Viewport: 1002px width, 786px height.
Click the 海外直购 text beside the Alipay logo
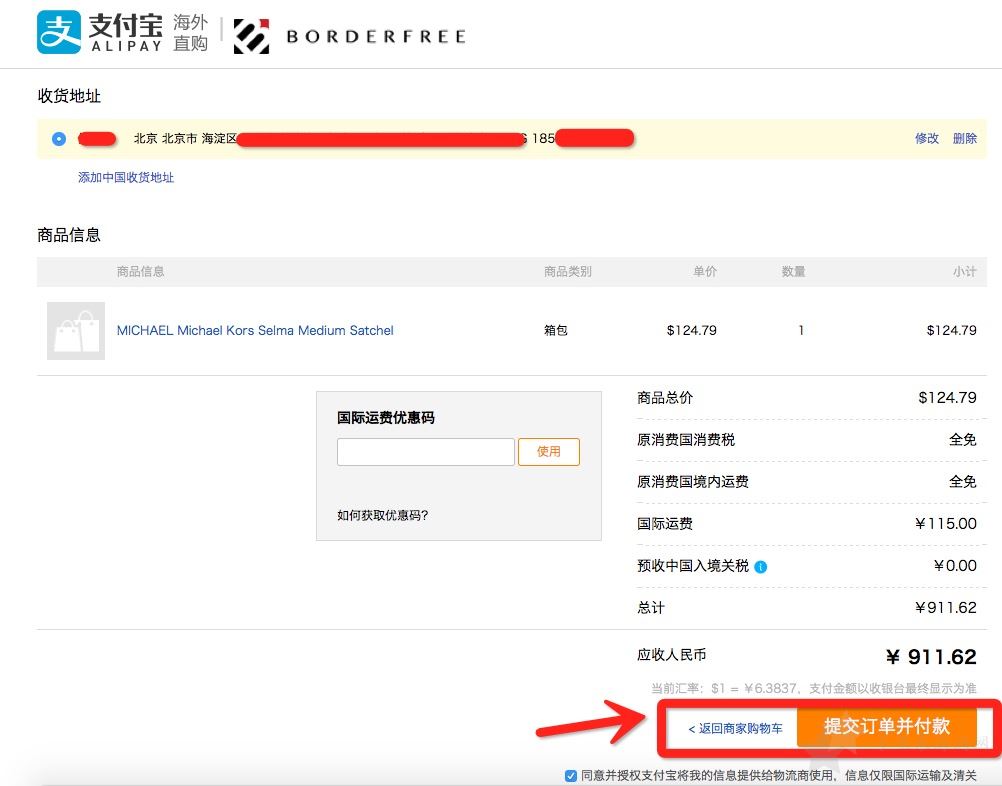coord(190,33)
